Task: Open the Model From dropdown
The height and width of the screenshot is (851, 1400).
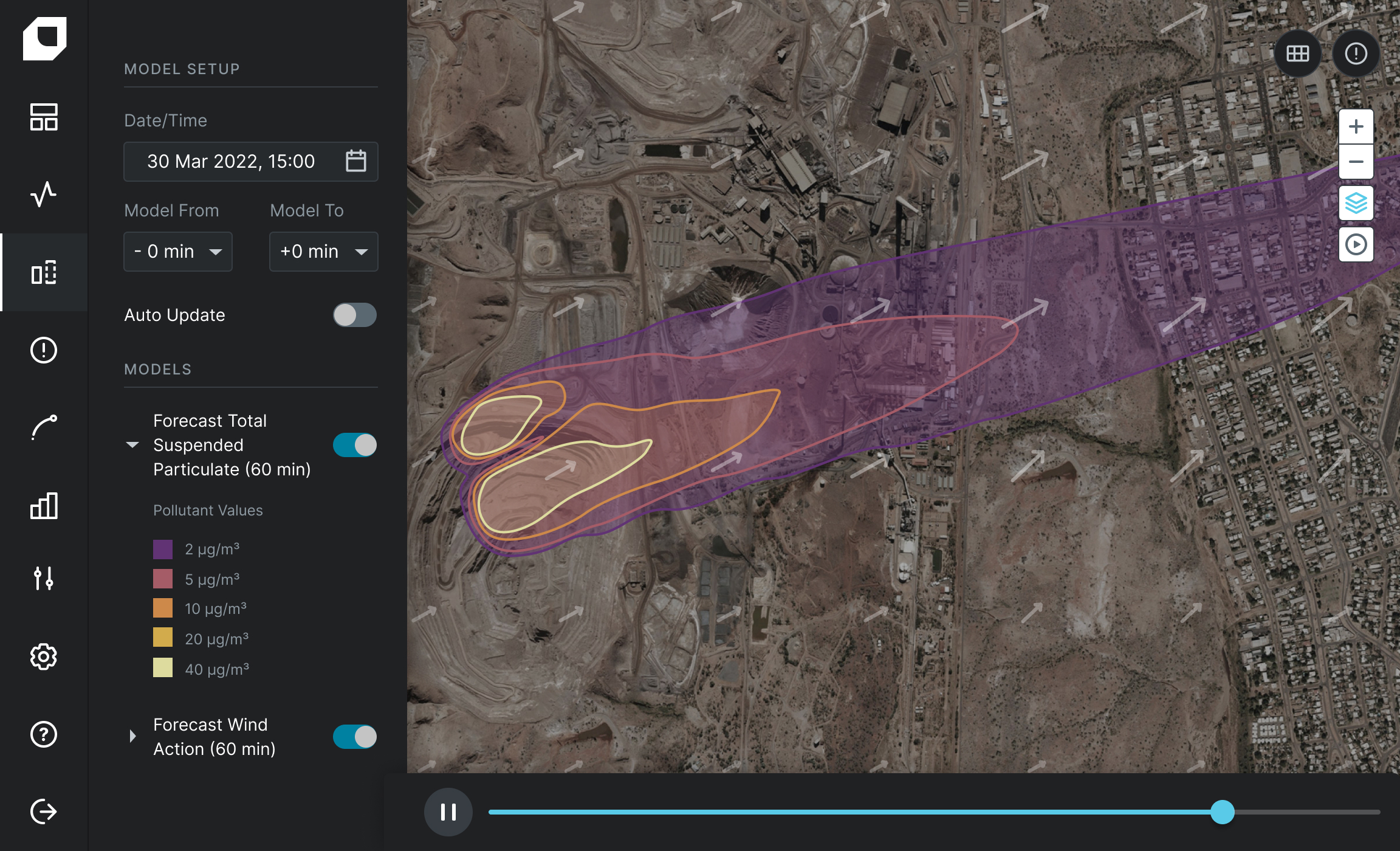Action: tap(177, 252)
